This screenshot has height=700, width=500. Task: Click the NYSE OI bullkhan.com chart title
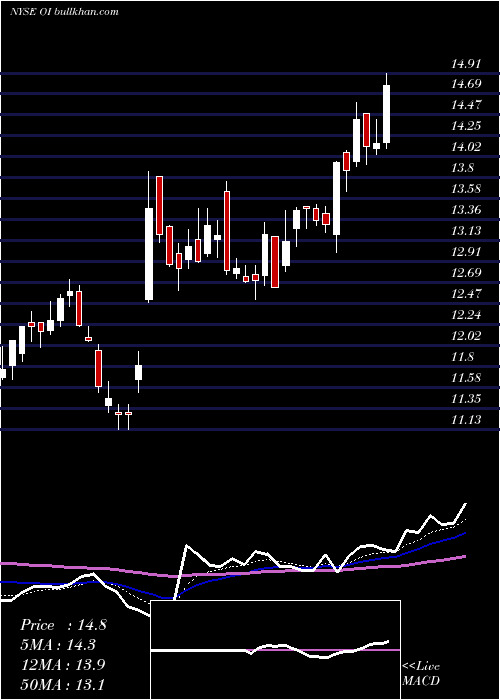(x=64, y=12)
